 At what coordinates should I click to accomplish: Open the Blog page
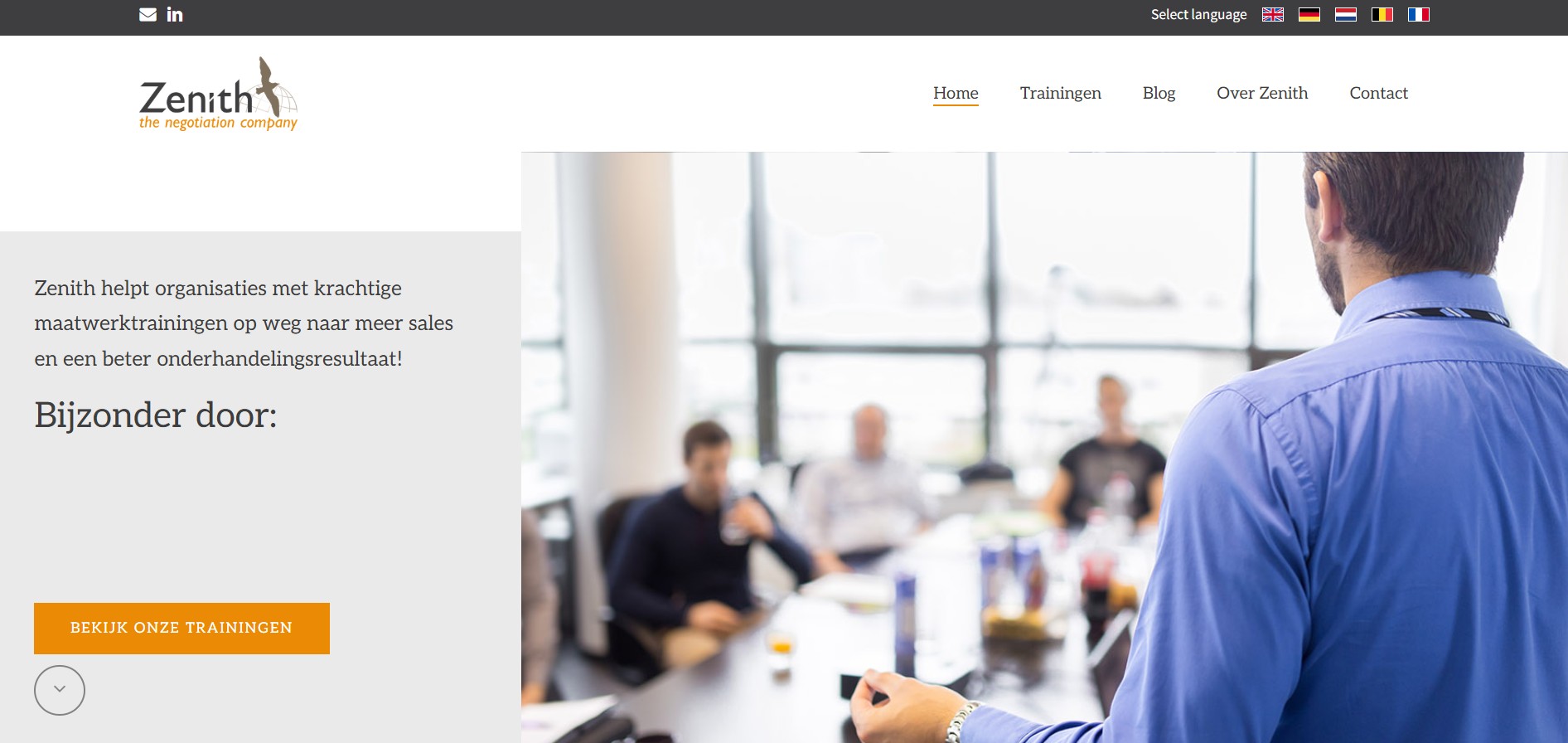[x=1159, y=93]
